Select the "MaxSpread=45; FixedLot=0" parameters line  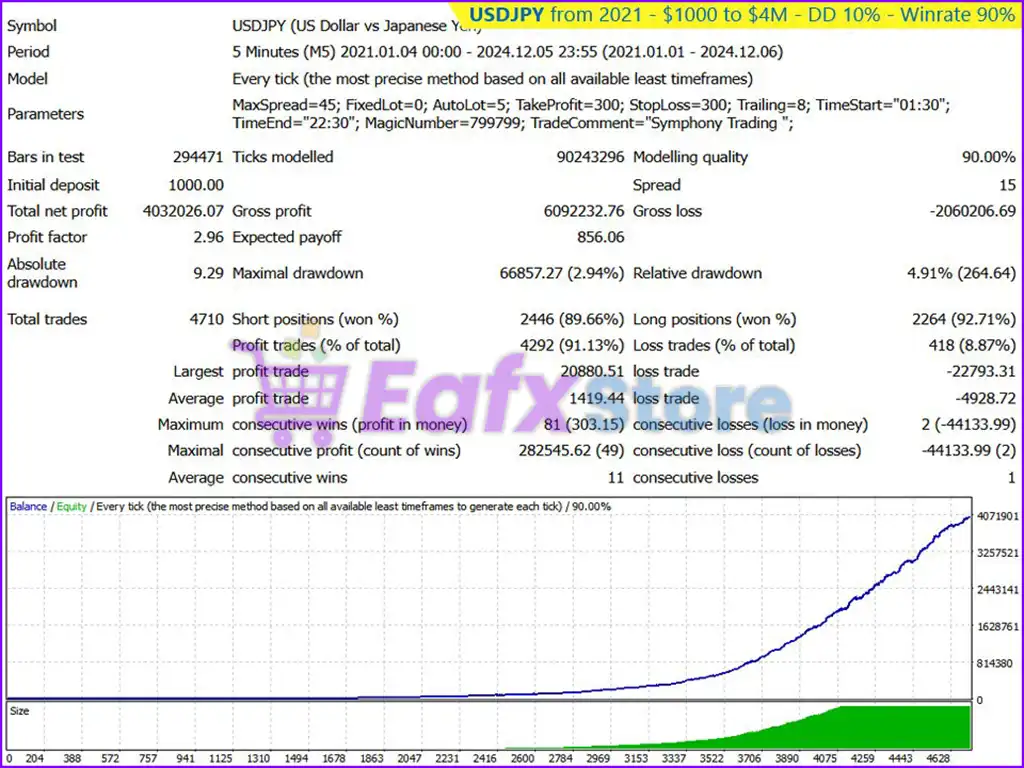click(x=591, y=105)
